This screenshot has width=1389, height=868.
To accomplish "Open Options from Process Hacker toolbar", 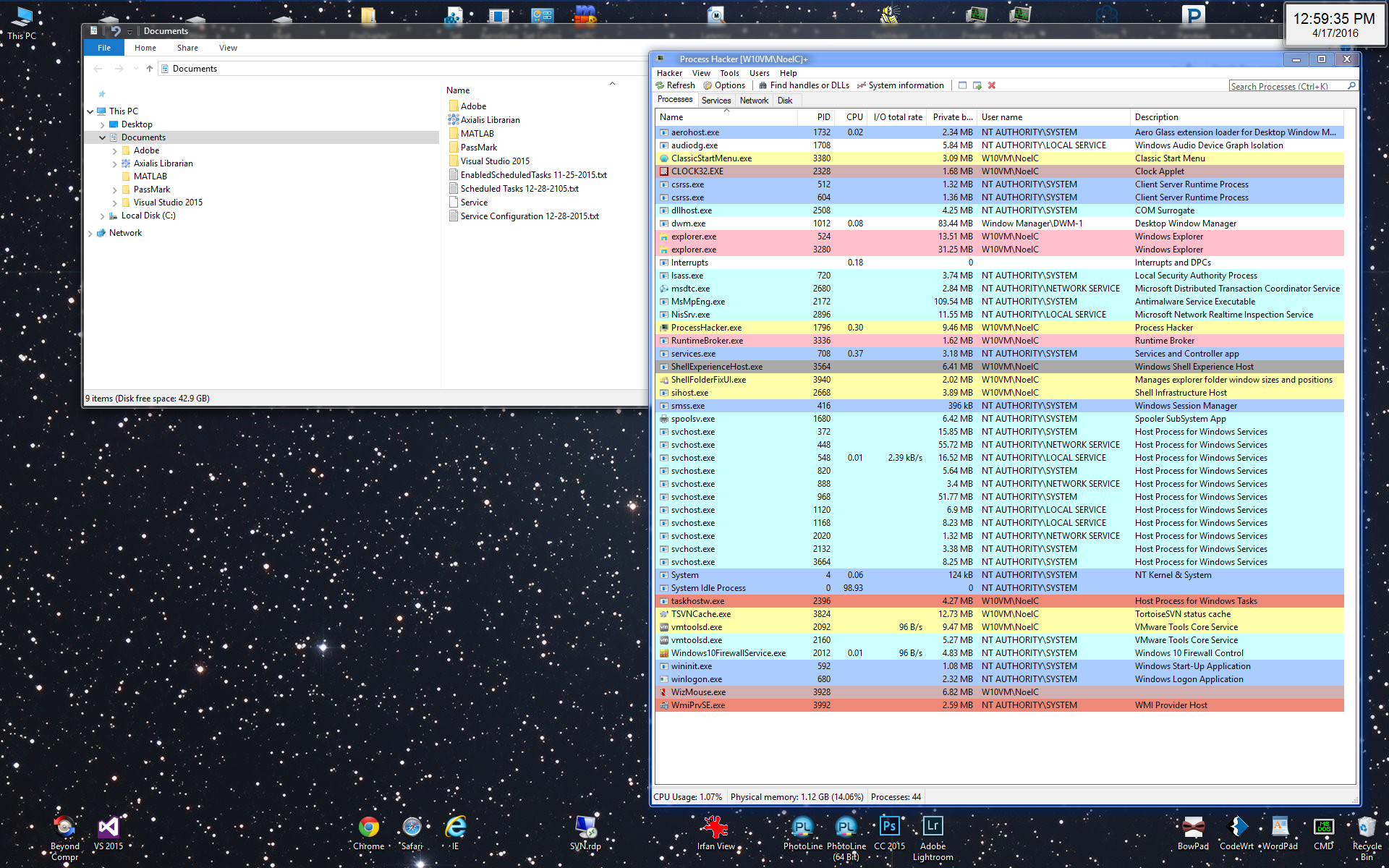I will tap(724, 85).
